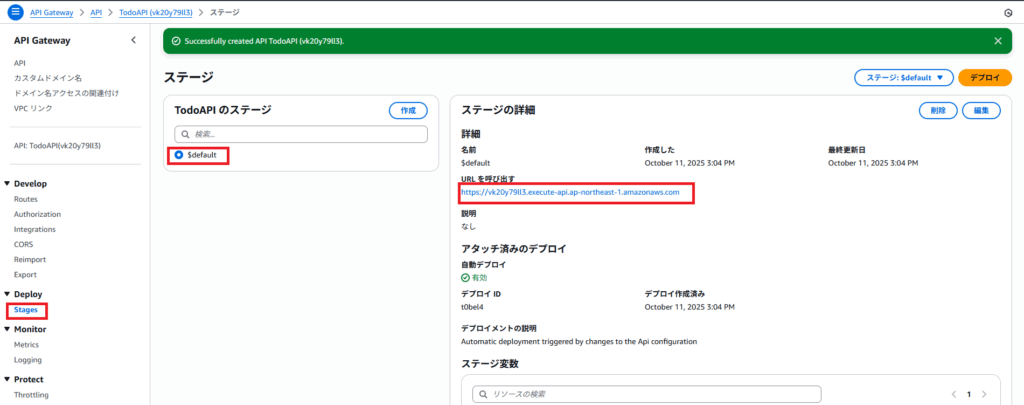The width and height of the screenshot is (1024, 405).
Task: Select the $default stage radio button
Action: tap(179, 155)
